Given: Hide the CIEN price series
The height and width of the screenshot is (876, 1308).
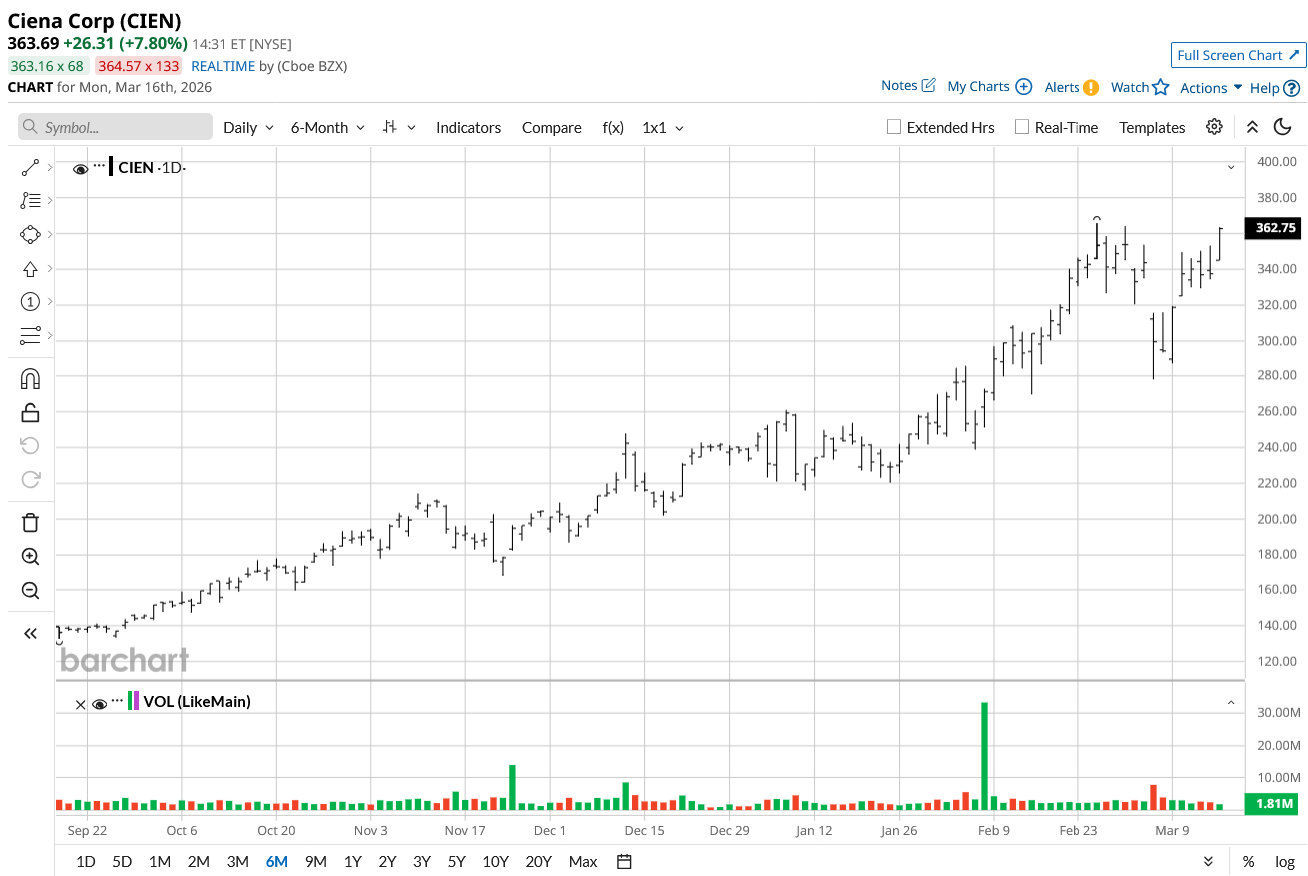Looking at the screenshot, I should tap(80, 168).
